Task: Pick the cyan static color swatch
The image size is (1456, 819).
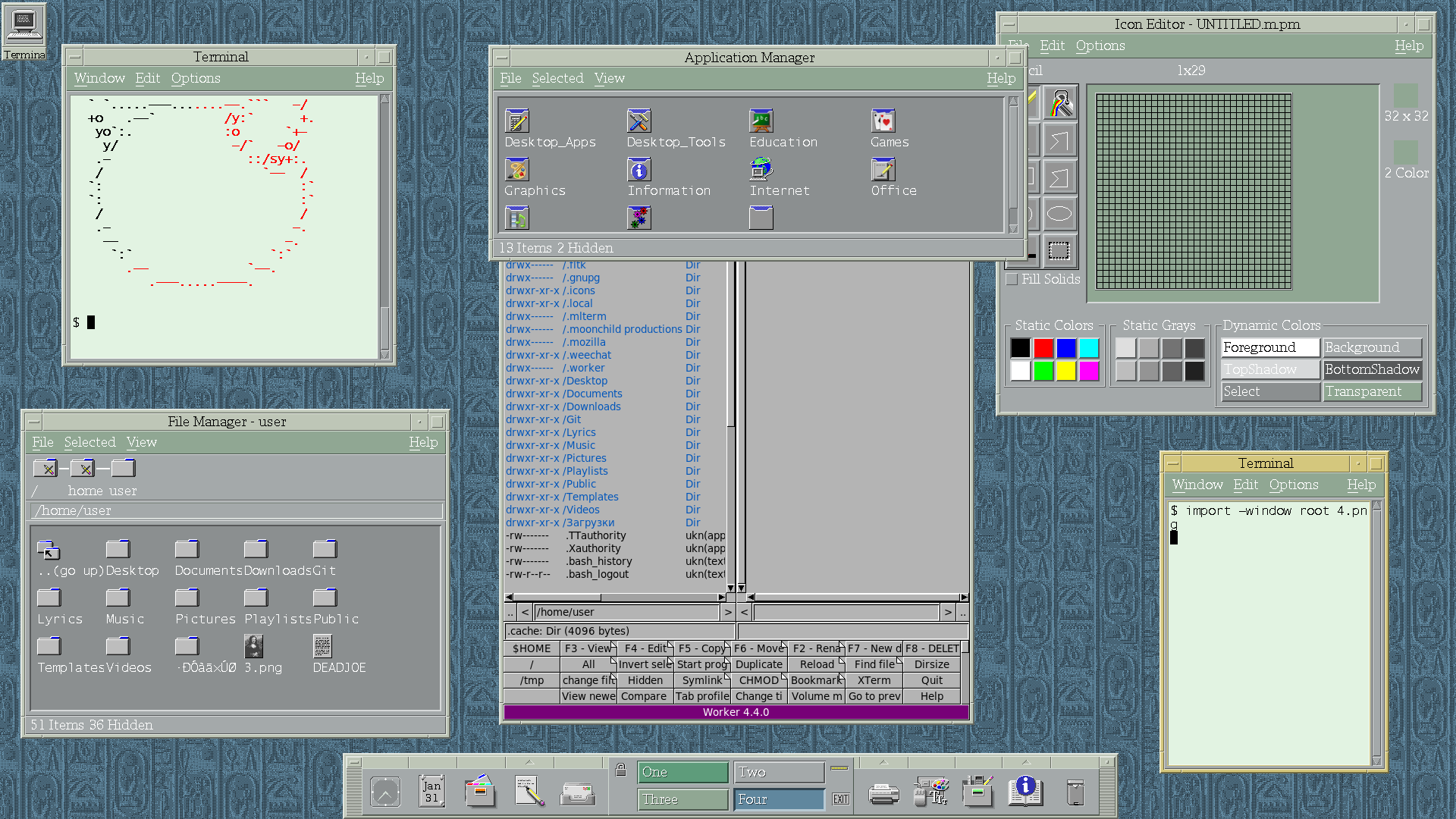Action: (x=1089, y=348)
